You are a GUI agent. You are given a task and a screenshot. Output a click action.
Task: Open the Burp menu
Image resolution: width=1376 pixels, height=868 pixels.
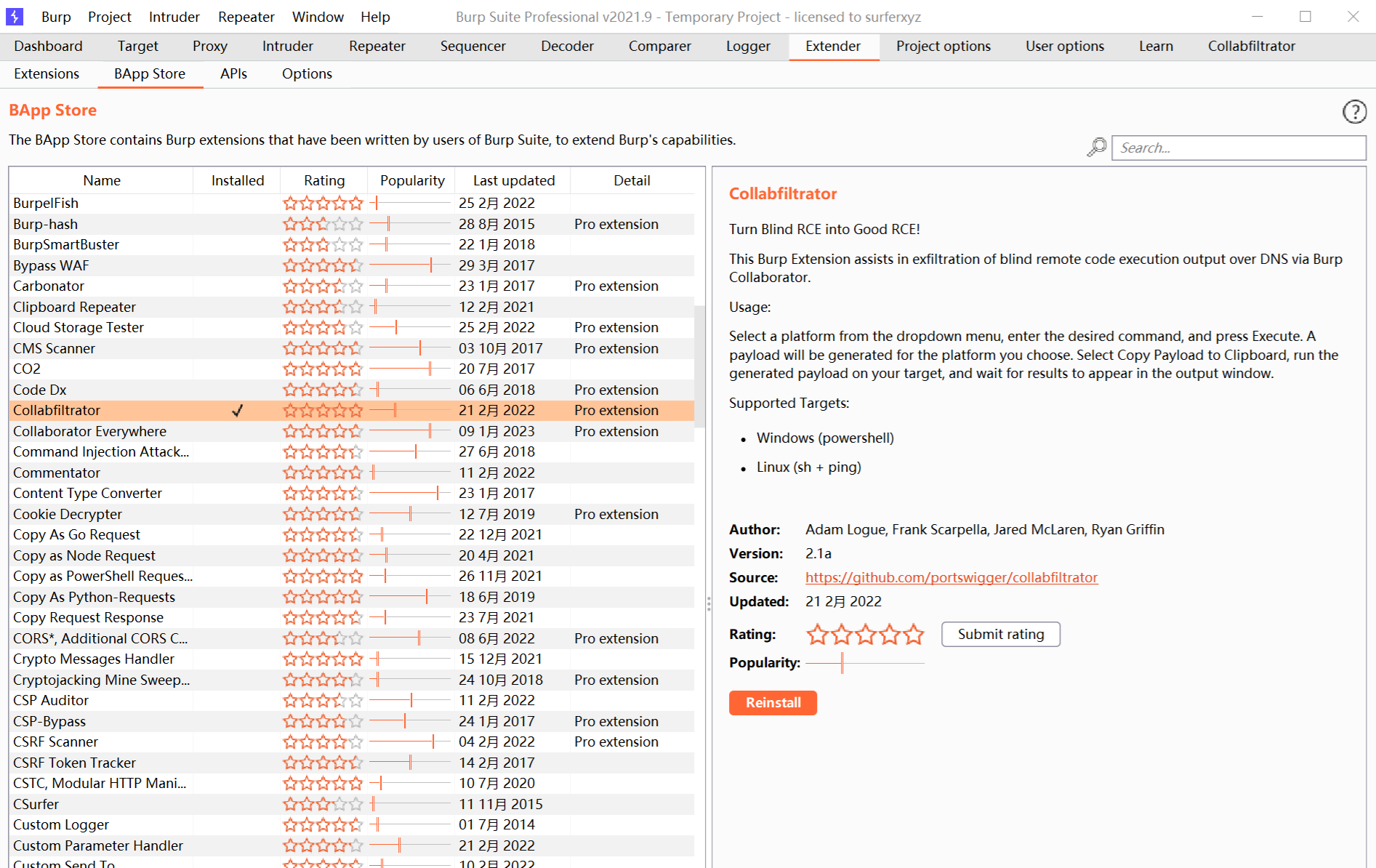tap(56, 17)
